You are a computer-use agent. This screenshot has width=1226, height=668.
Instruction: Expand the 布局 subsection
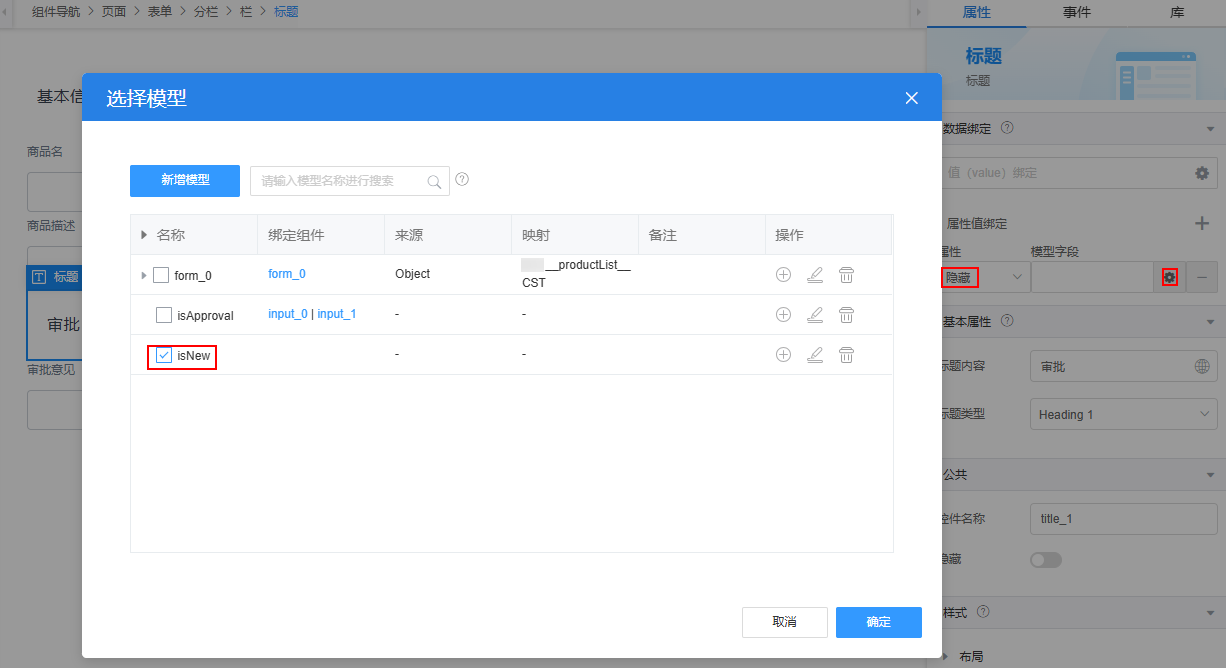pyautogui.click(x=944, y=657)
